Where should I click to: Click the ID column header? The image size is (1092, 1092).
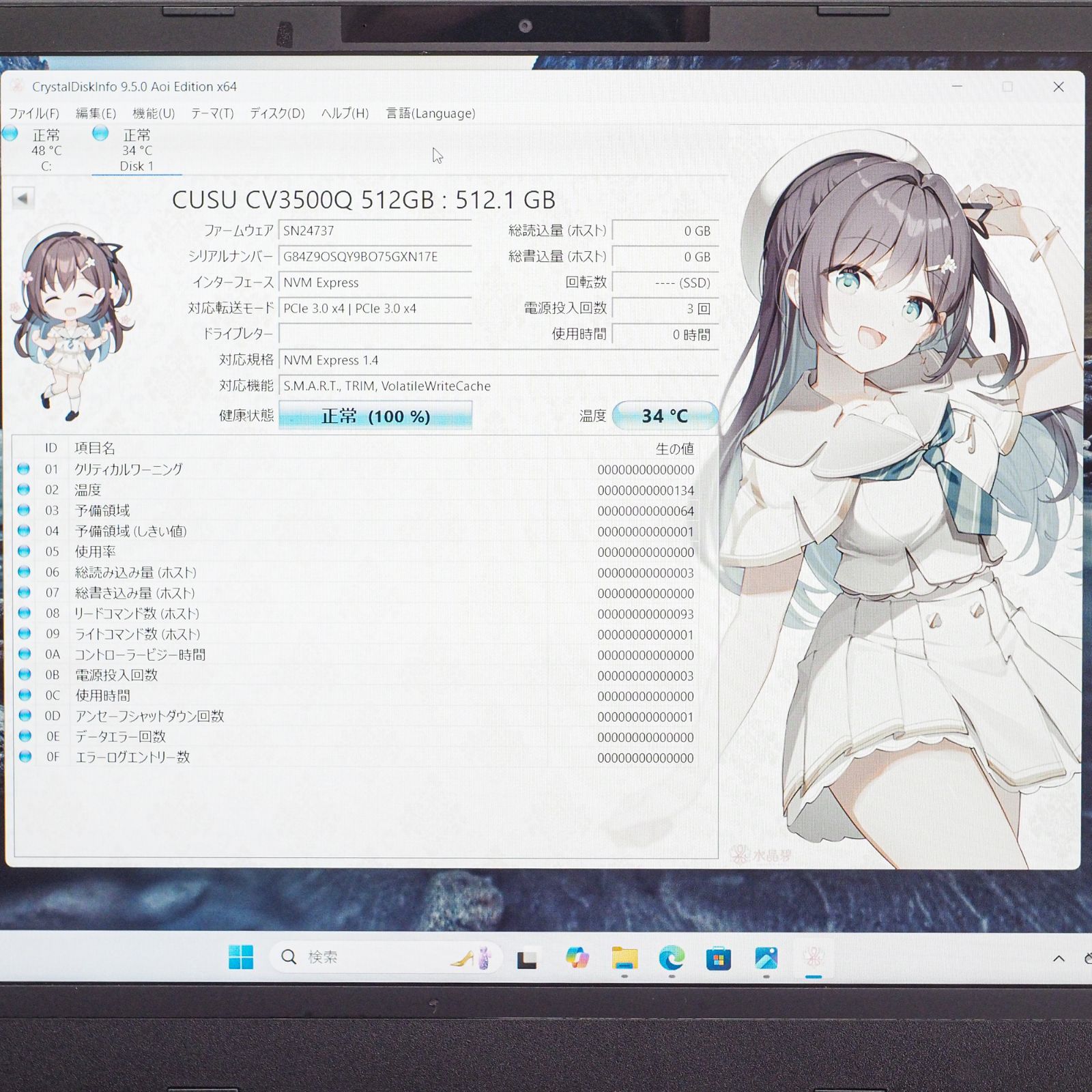coord(51,448)
